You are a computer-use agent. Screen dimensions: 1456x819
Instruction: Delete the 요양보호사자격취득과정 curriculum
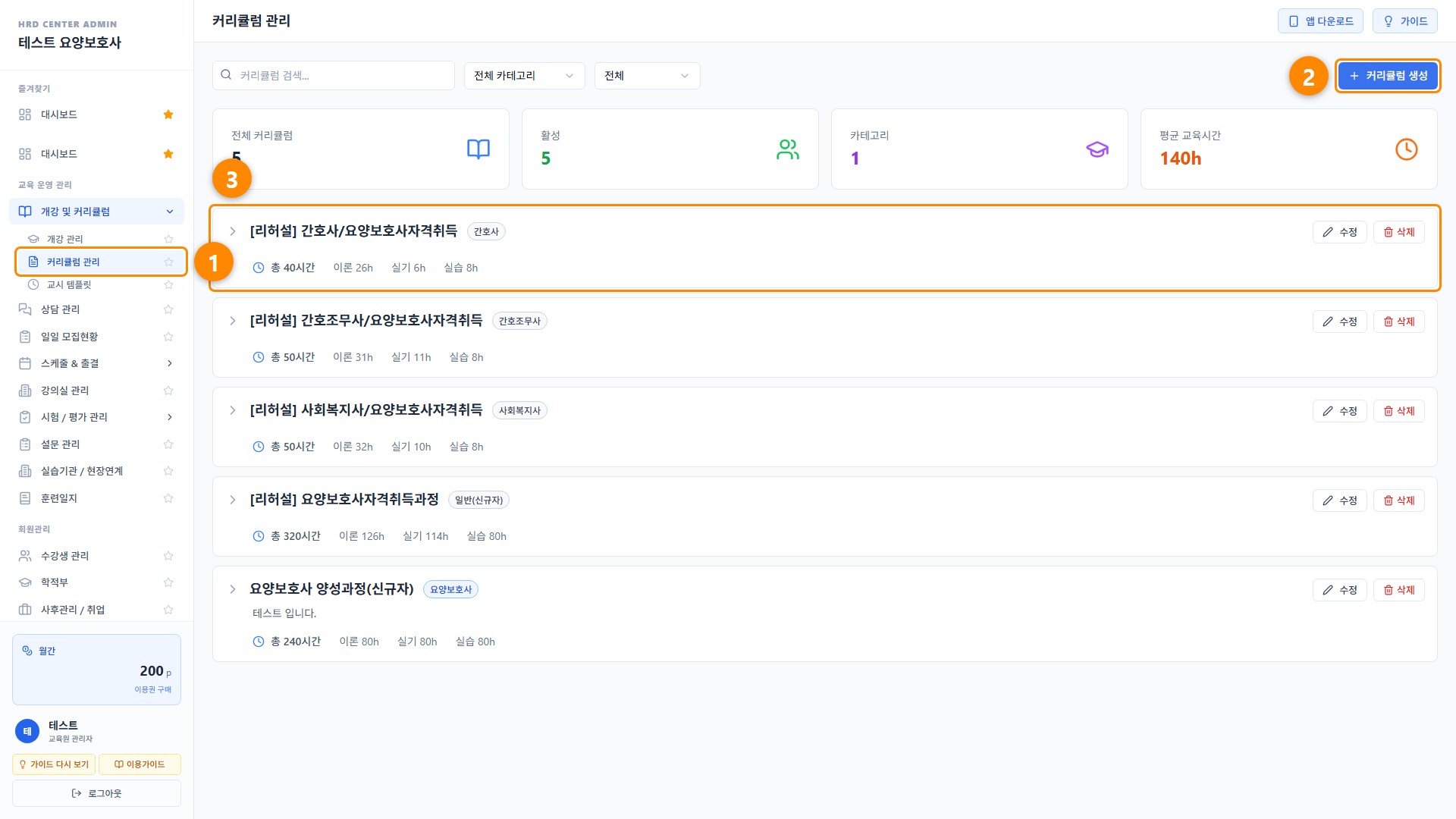pyautogui.click(x=1398, y=500)
